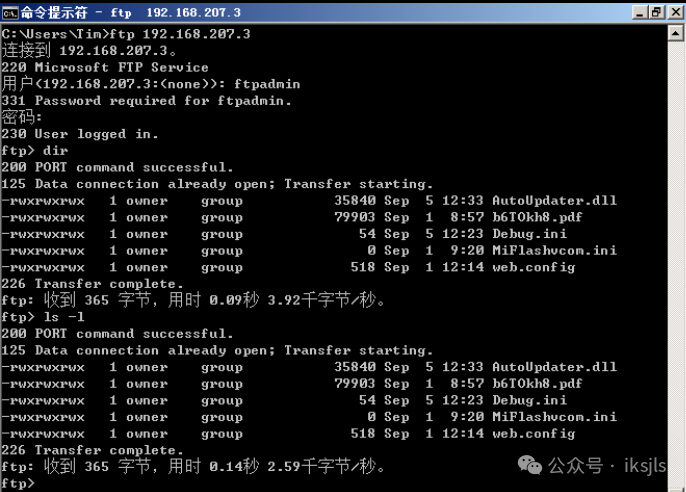
Task: Click the '连接到 192.168.207.3。' line
Action: click(89, 51)
